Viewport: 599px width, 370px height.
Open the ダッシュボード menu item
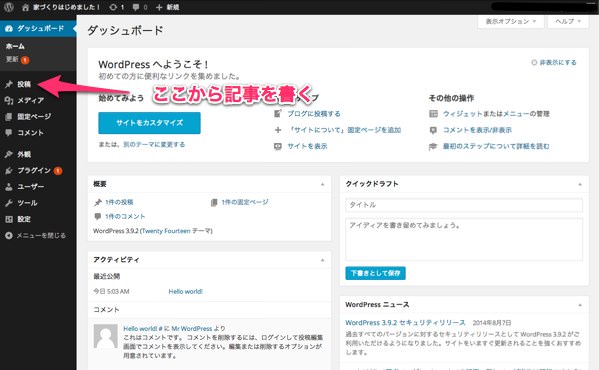38,29
